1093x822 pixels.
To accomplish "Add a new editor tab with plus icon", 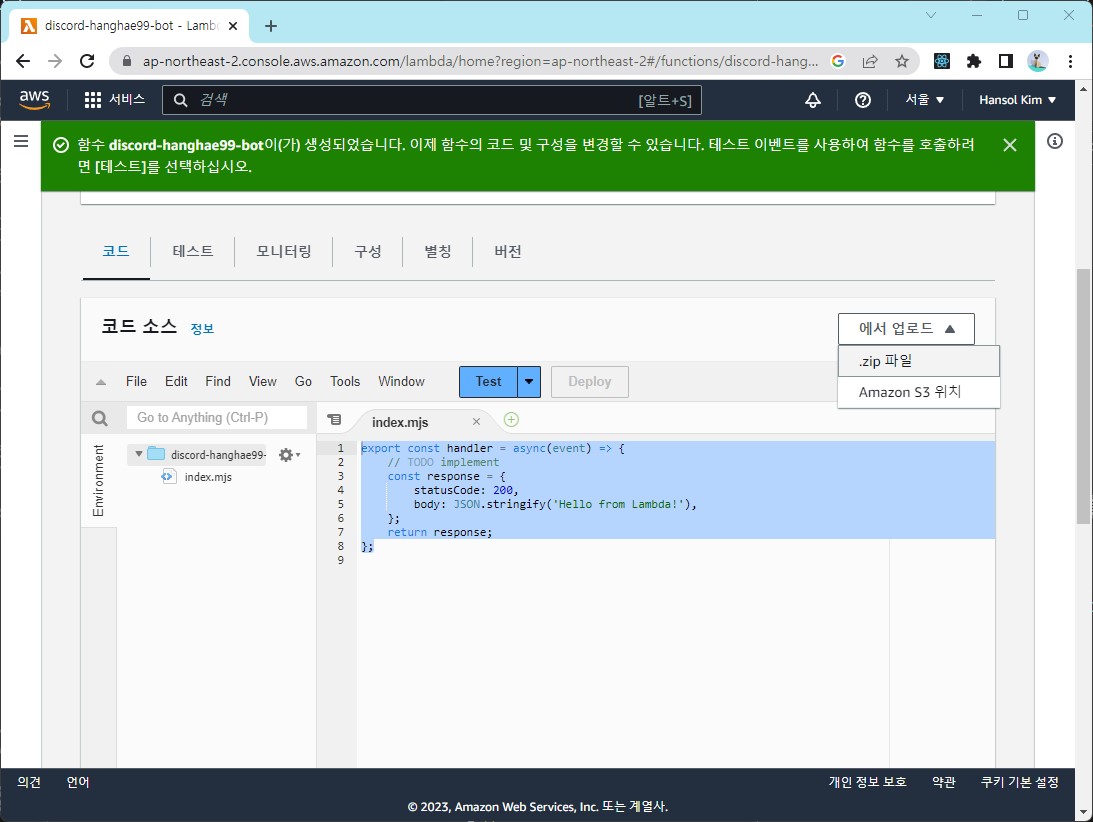I will coord(511,420).
